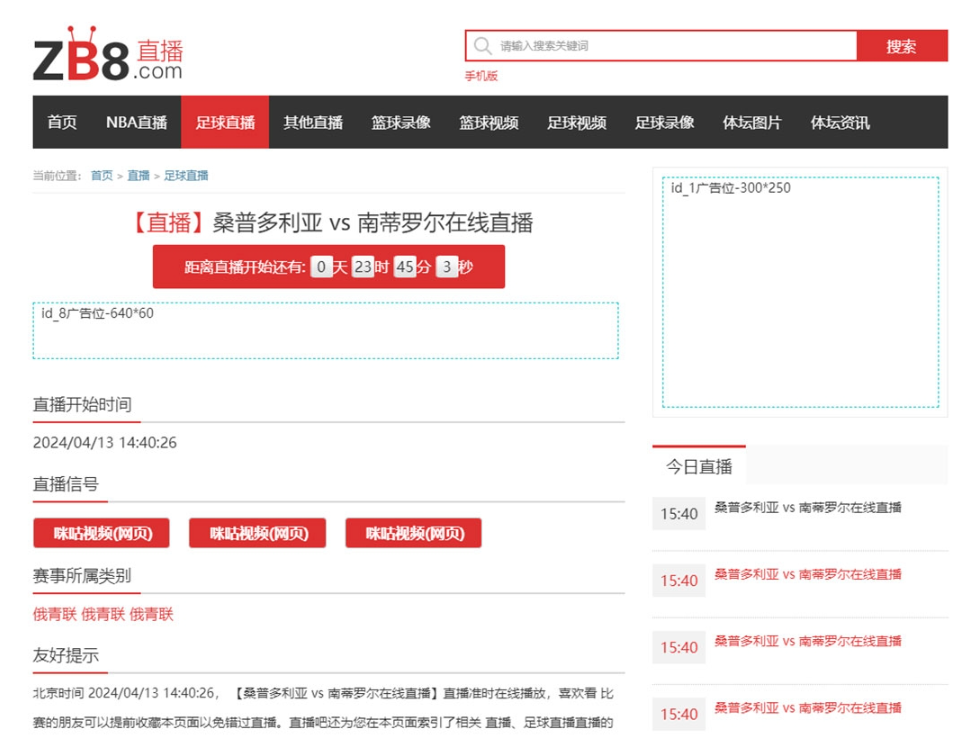
Task: Open the first 俄青联 category link
Action: point(54,614)
